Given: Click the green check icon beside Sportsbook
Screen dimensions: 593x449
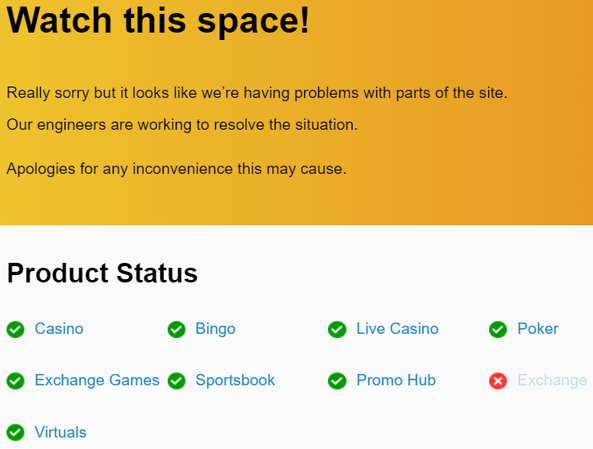Looking at the screenshot, I should pyautogui.click(x=177, y=381).
